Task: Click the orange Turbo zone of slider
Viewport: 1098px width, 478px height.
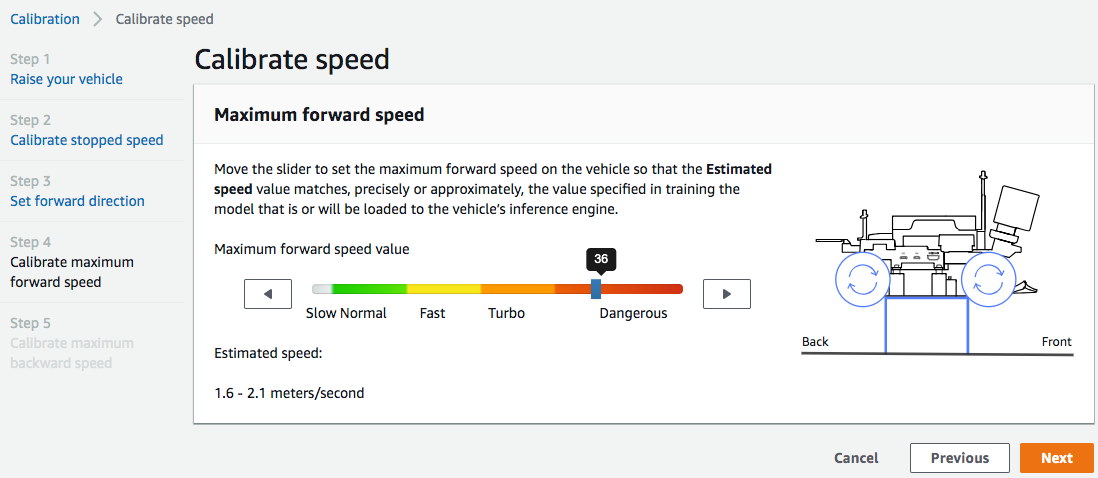Action: (x=517, y=289)
